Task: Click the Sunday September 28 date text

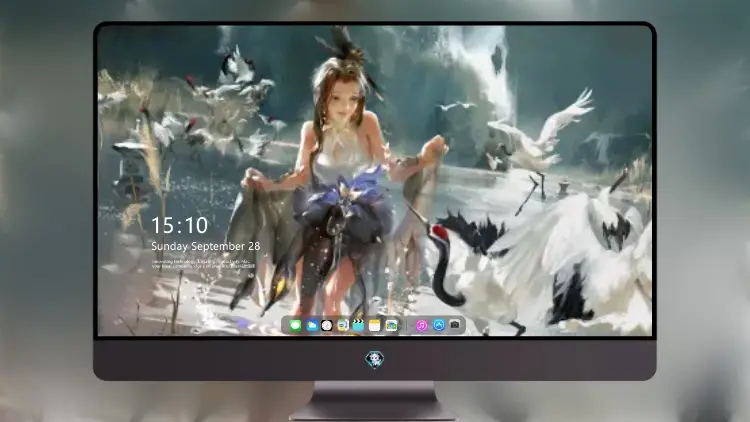Action: click(206, 246)
